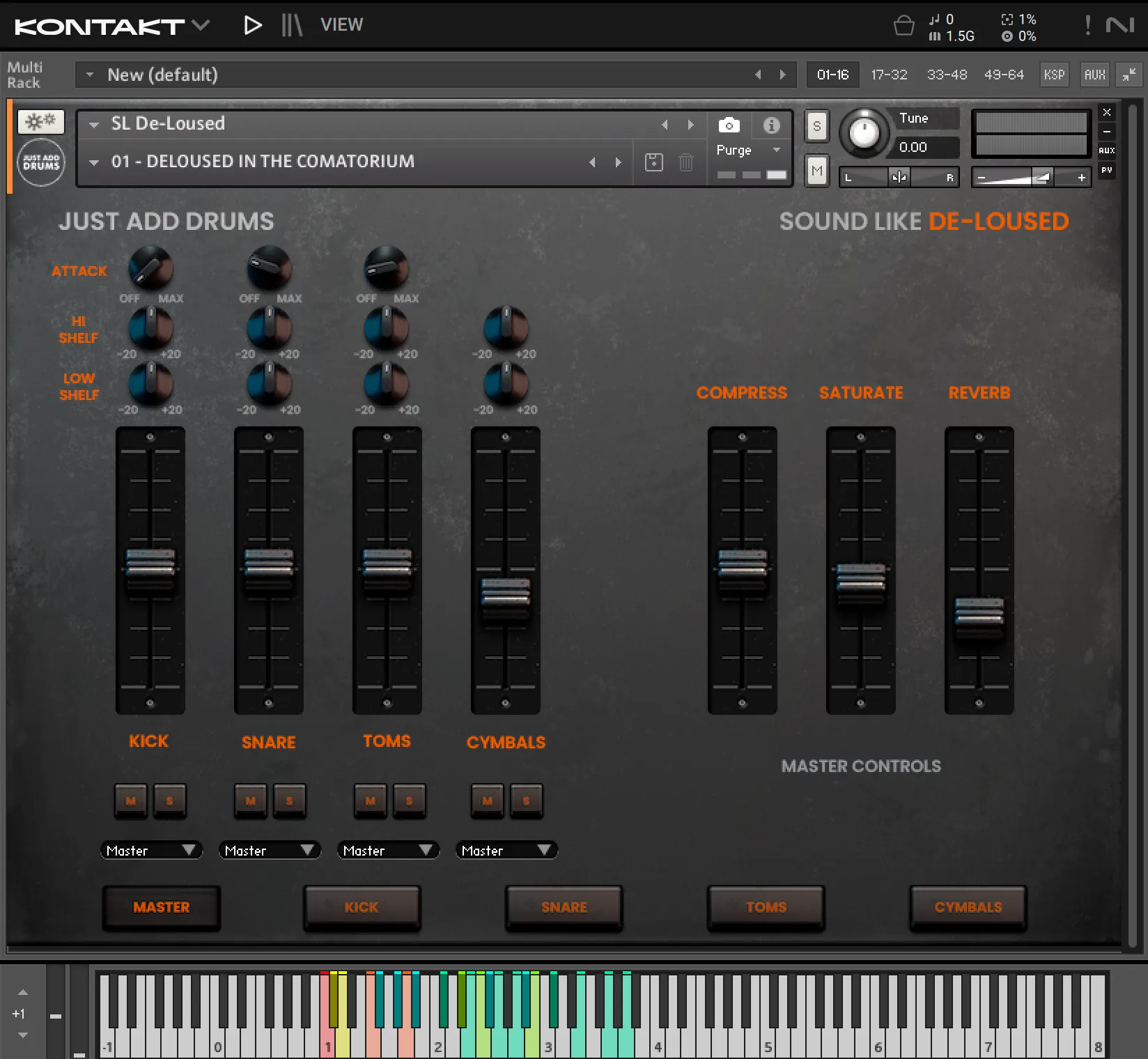This screenshot has height=1059, width=1148.
Task: Collapse the SL De-Loused instrument header
Action: (x=93, y=124)
